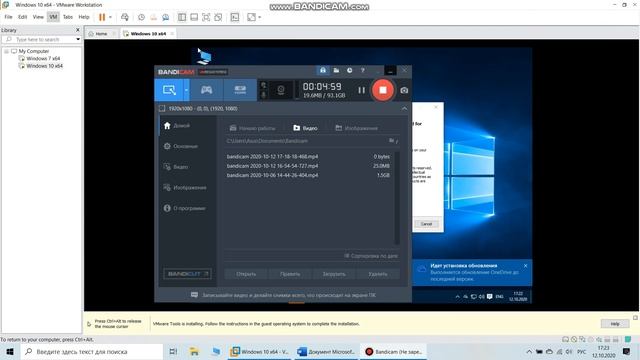The image size is (640, 360).
Task: Take a screenshot with Bandicam camera icon
Action: point(404,90)
